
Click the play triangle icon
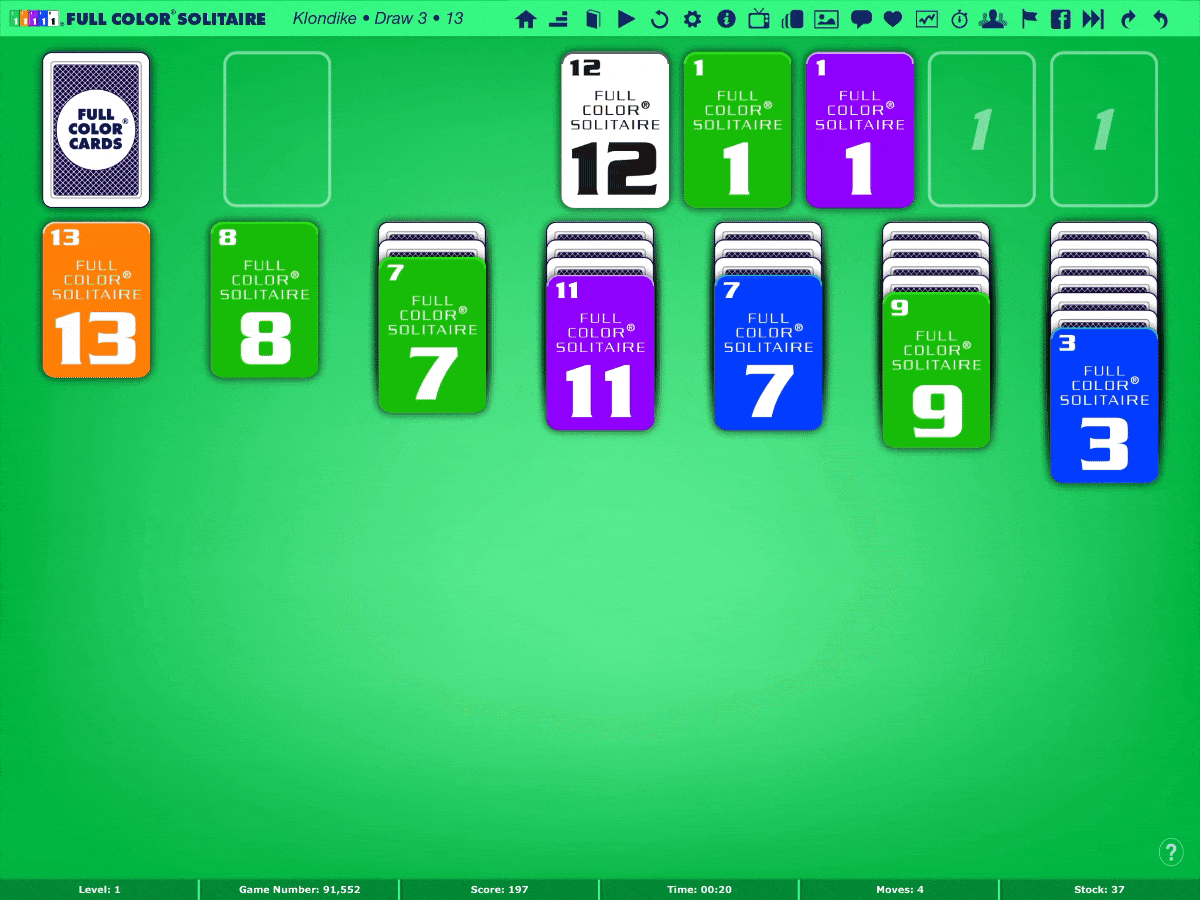pos(626,18)
